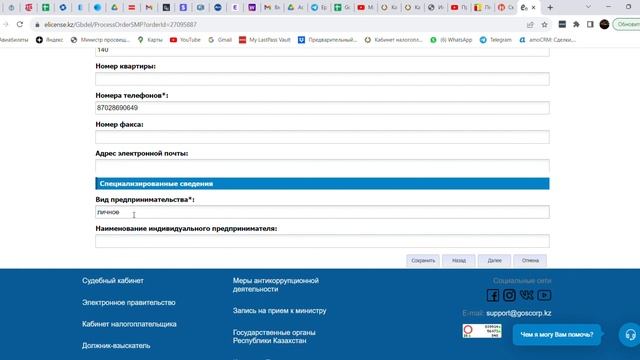640x360 pixels.
Task: Open the Instagram social icon
Action: (509, 295)
